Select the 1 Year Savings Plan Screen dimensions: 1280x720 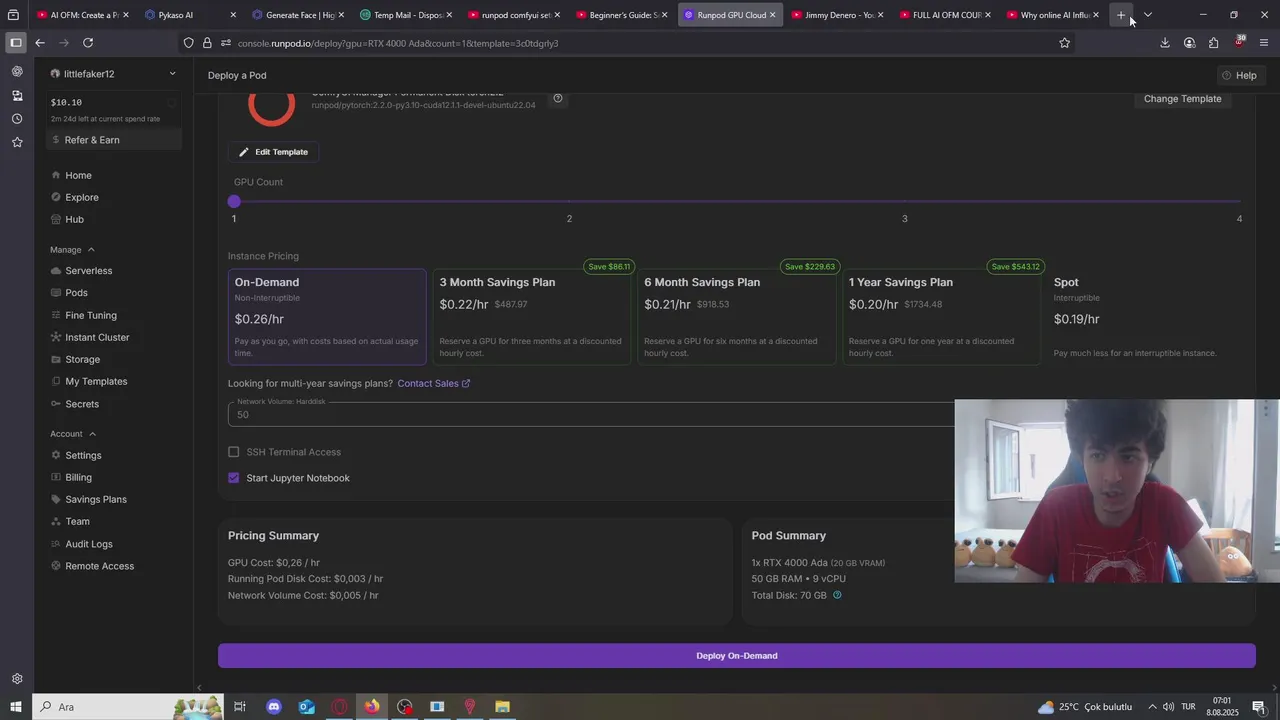[942, 317]
